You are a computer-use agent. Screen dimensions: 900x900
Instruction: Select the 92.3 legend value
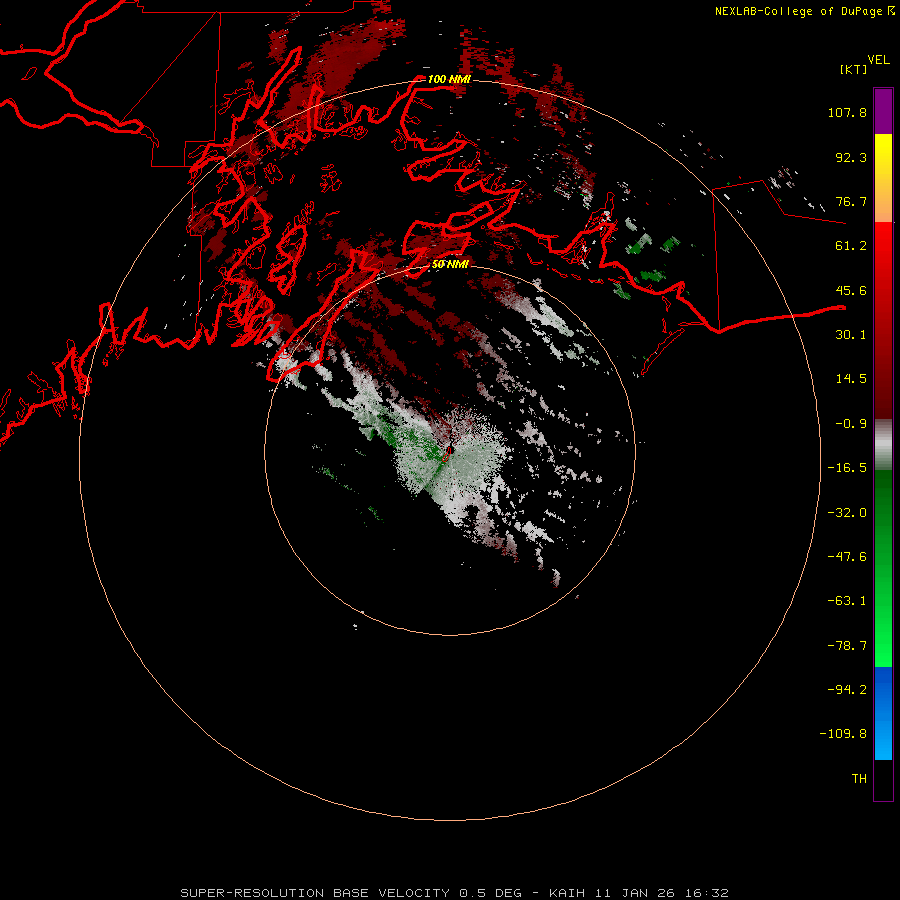pyautogui.click(x=851, y=157)
